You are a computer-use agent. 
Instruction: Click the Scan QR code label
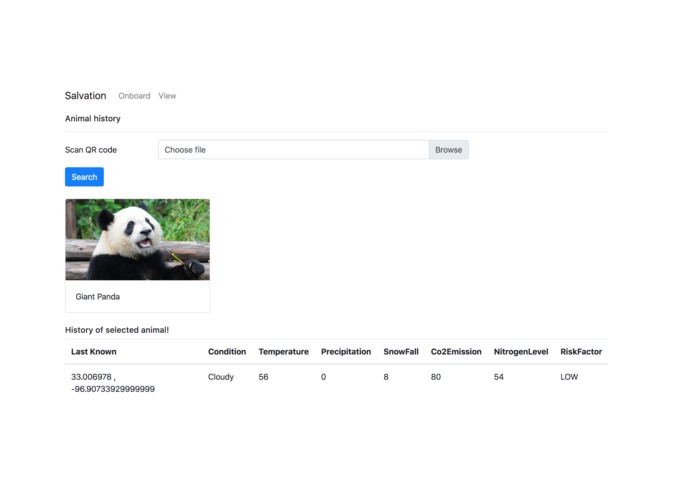pos(91,150)
